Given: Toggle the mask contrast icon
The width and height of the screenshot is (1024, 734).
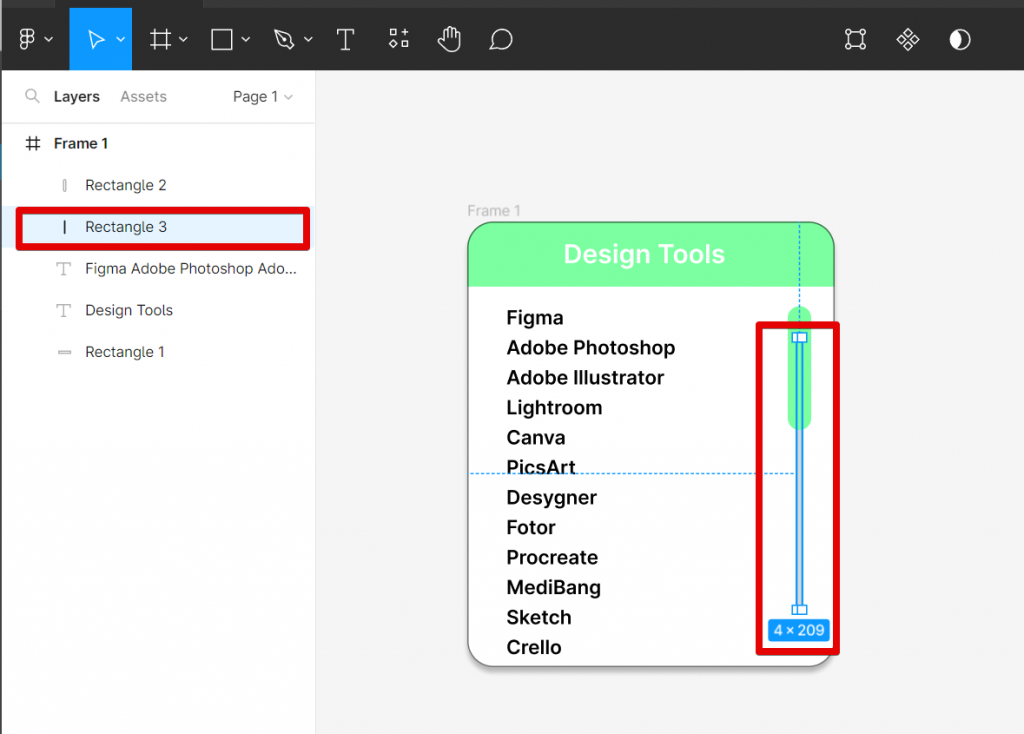Looking at the screenshot, I should coord(959,39).
